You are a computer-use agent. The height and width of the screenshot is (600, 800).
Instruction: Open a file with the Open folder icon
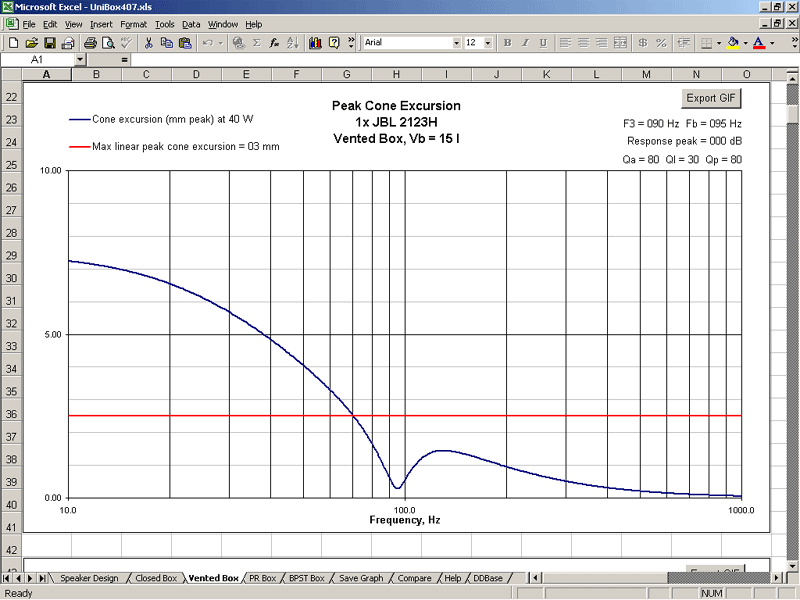click(x=31, y=43)
